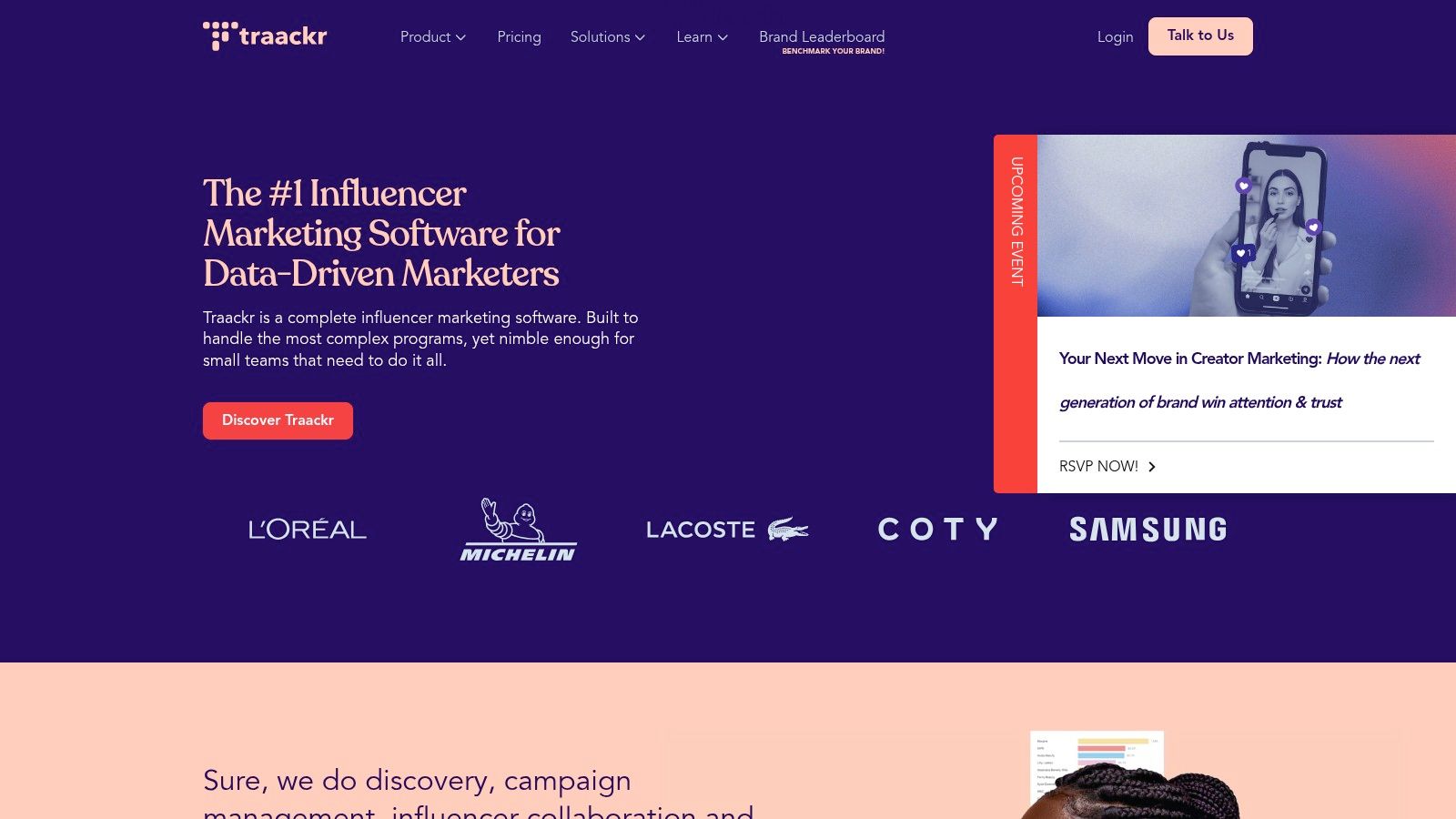
Task: Open the Your Next Move in Creator Marketing title
Action: click(1239, 380)
